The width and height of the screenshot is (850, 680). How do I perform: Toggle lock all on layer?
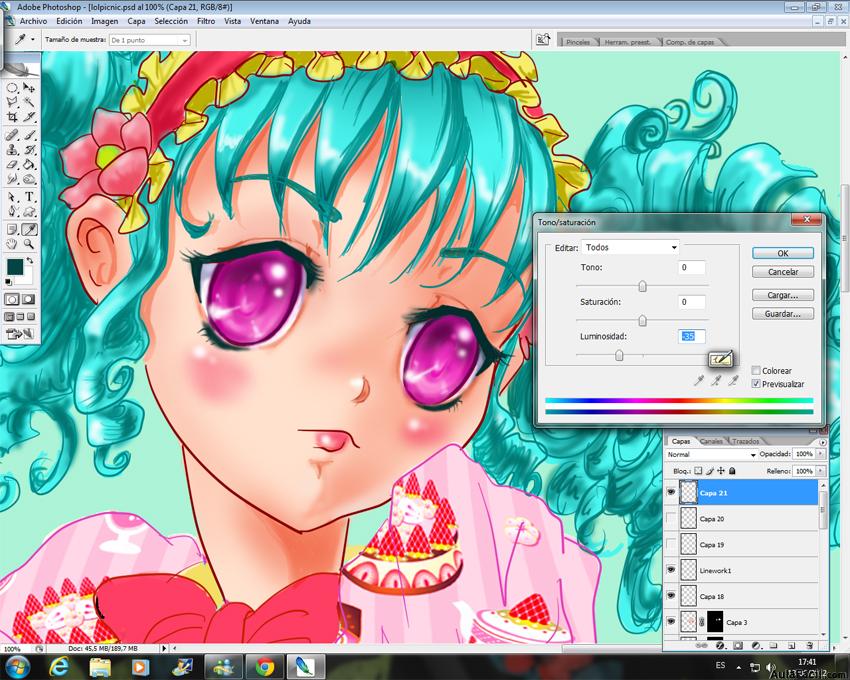pos(732,471)
